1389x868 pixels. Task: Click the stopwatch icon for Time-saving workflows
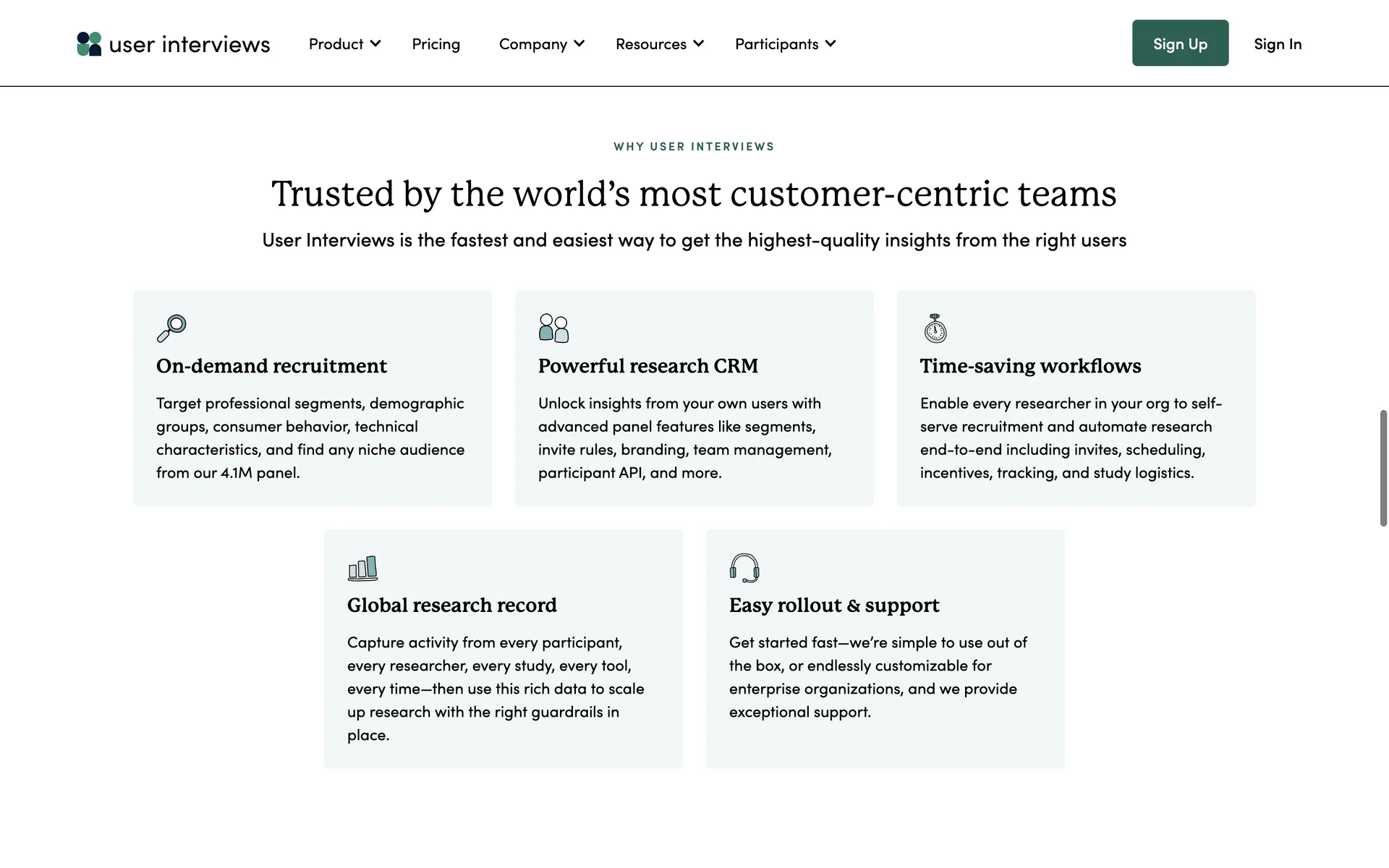tap(935, 328)
